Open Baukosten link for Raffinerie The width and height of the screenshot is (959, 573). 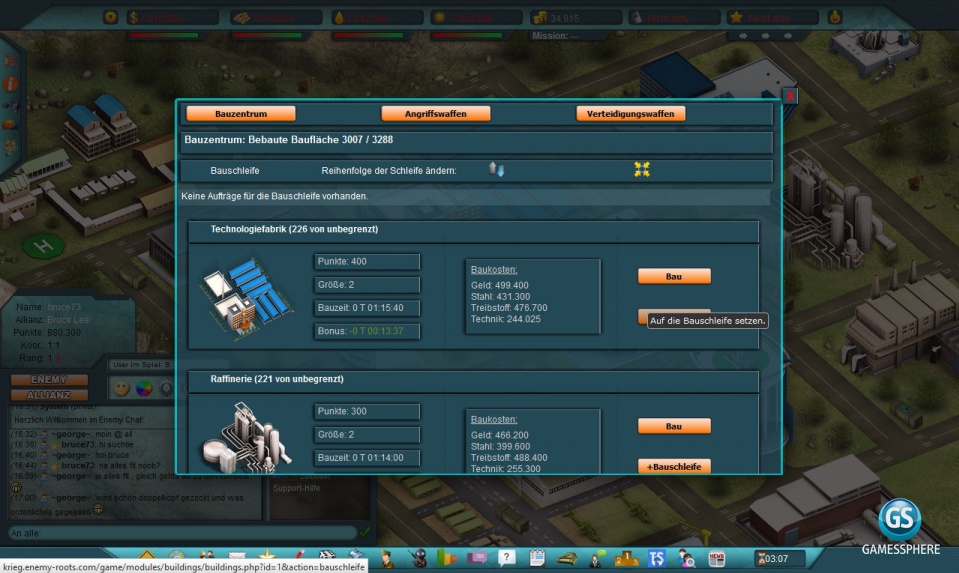[494, 420]
